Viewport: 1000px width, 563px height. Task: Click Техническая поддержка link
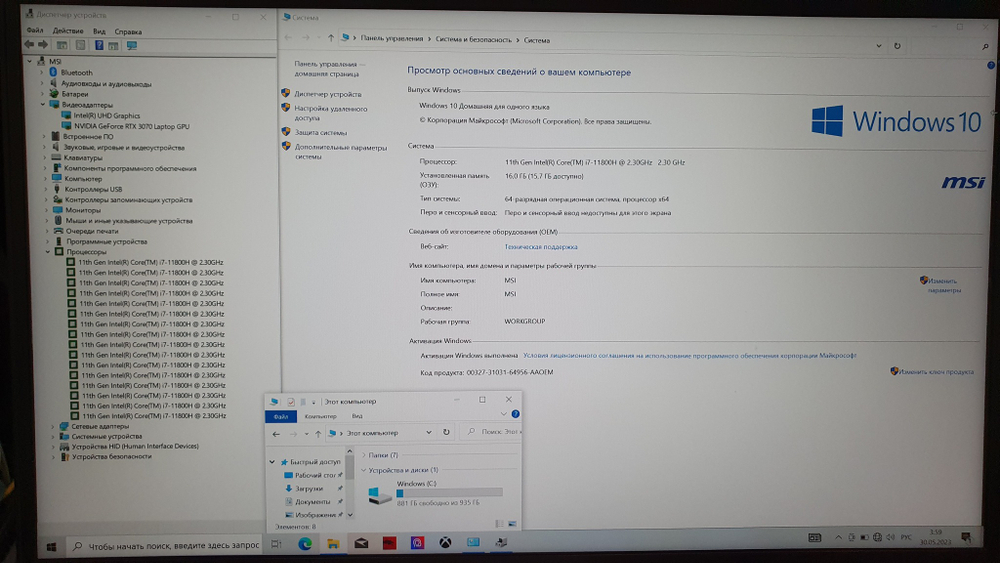[541, 246]
